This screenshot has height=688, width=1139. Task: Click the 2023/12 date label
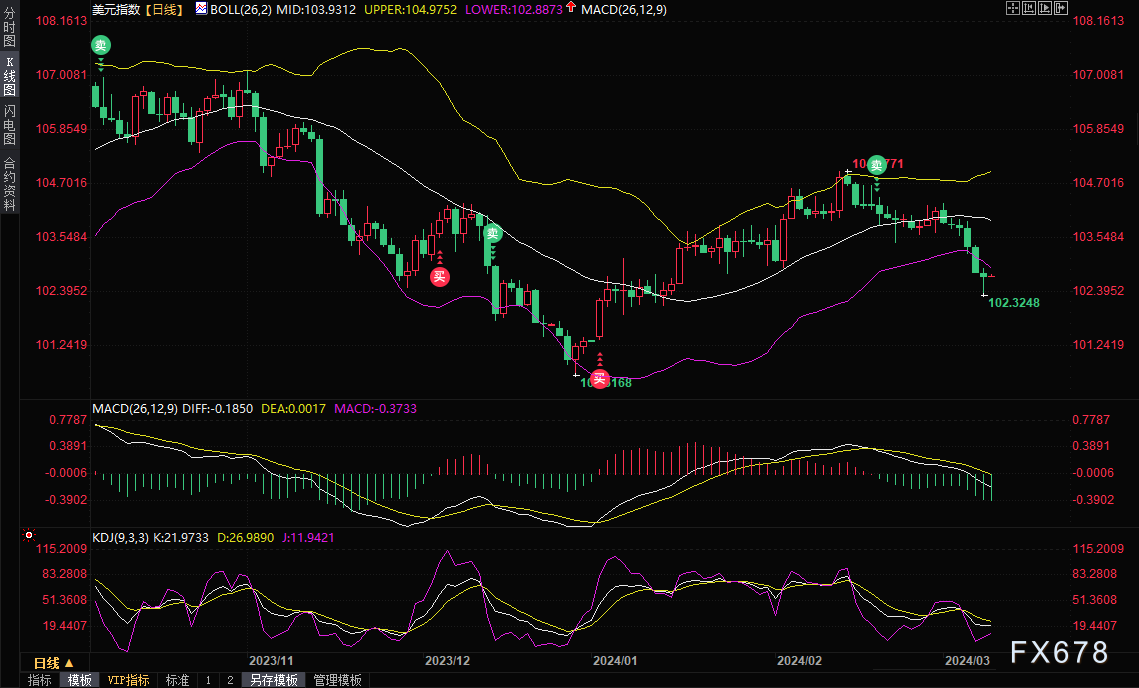(447, 660)
